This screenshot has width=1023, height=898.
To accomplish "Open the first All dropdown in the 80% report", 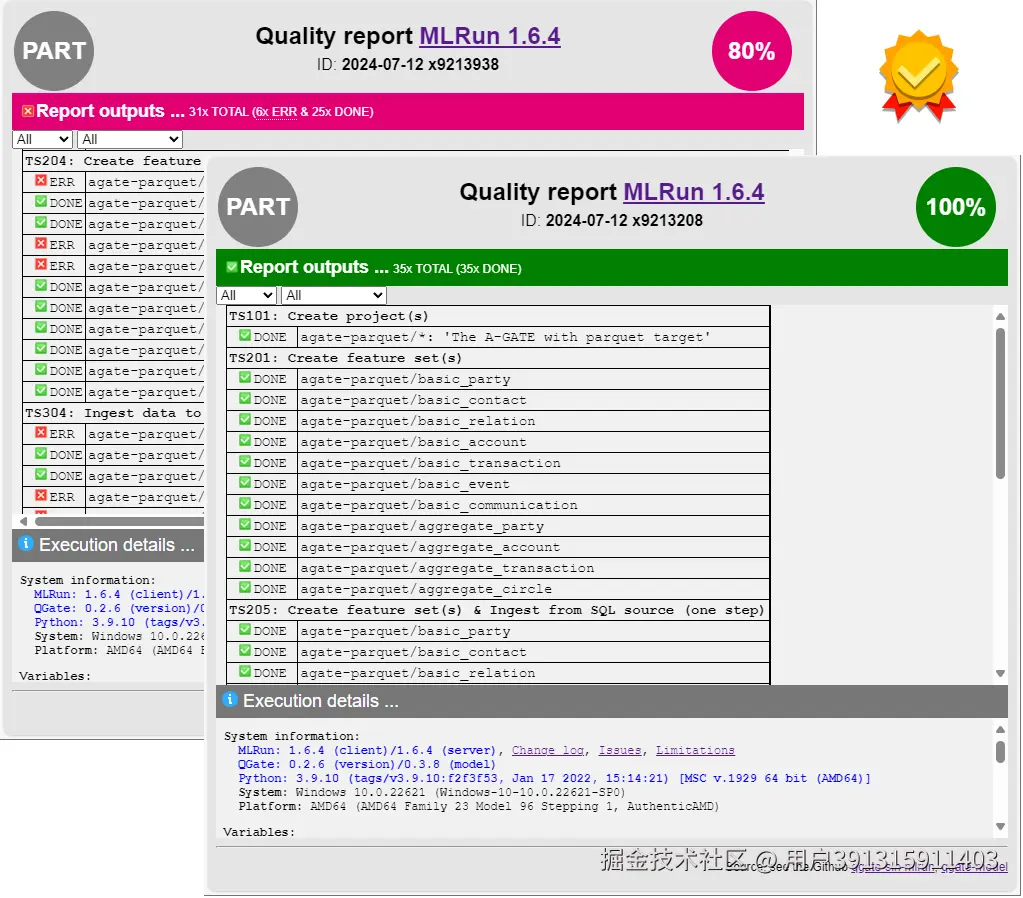I will pyautogui.click(x=42, y=139).
